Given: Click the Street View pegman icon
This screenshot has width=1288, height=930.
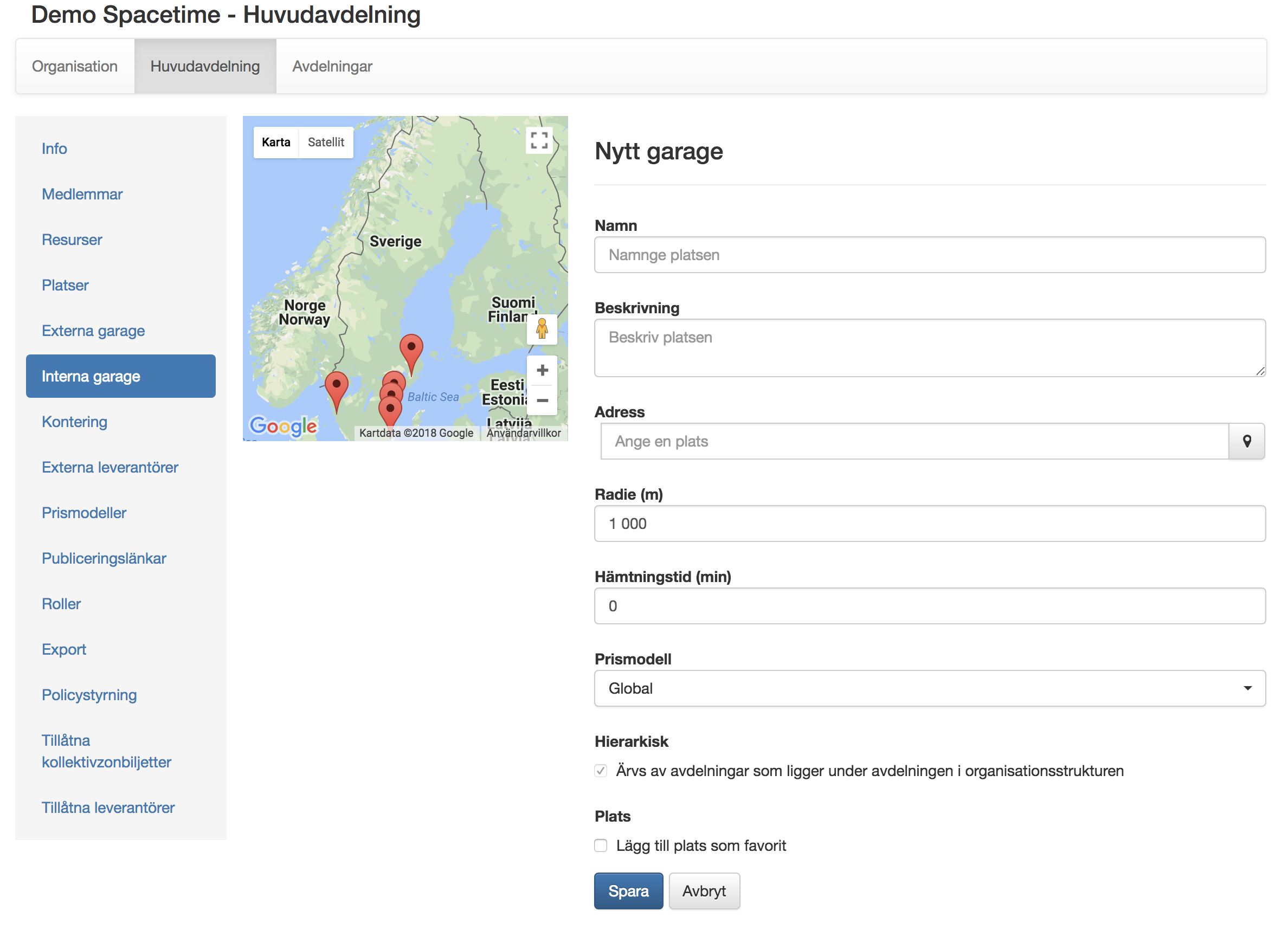Looking at the screenshot, I should pyautogui.click(x=542, y=330).
